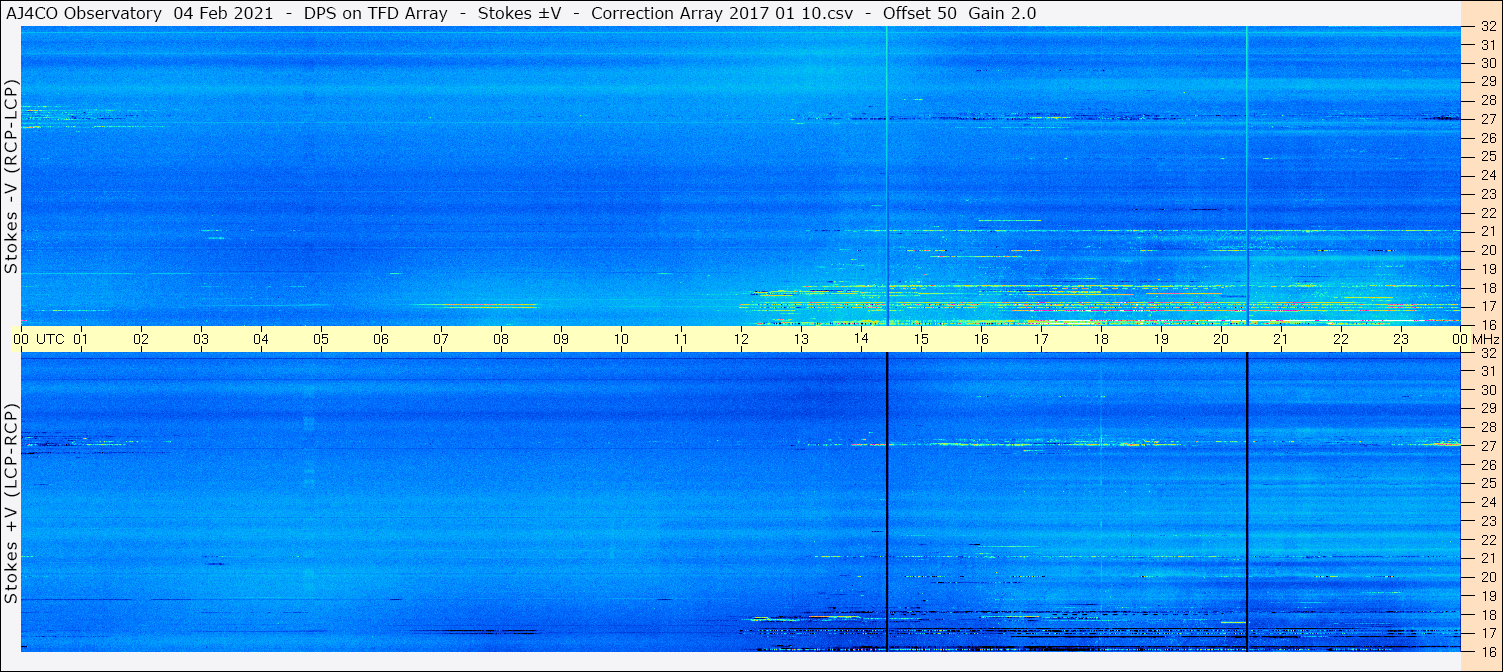Click the 19 MHz label in Stokes -V panel
This screenshot has width=1503, height=672.
(1488, 269)
